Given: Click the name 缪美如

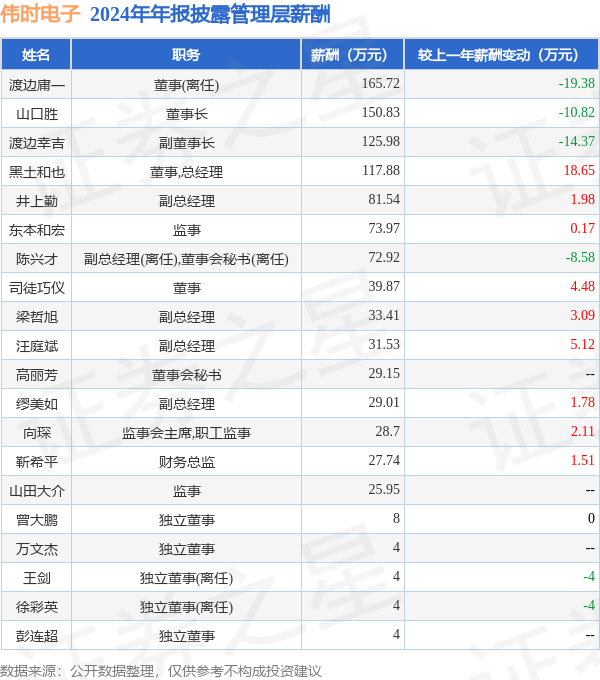Looking at the screenshot, I should (x=37, y=404).
